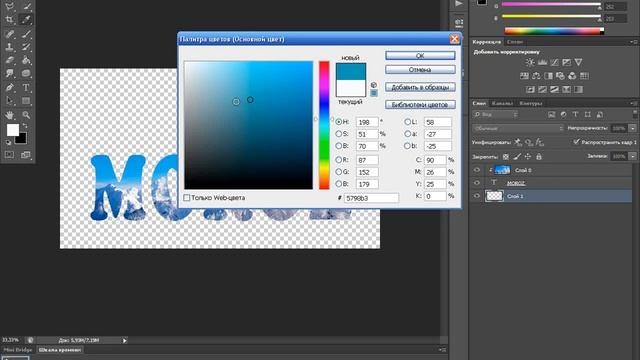Add Brightness/Contrast adjustment (sun icon)
The height and width of the screenshot is (360, 640).
[530, 62]
